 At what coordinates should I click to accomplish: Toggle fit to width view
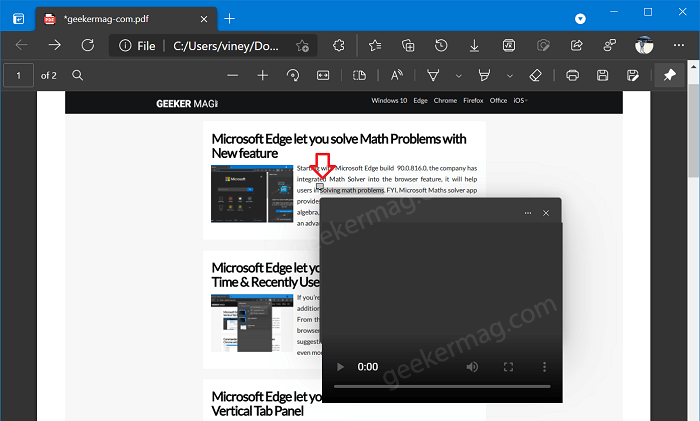pyautogui.click(x=323, y=75)
